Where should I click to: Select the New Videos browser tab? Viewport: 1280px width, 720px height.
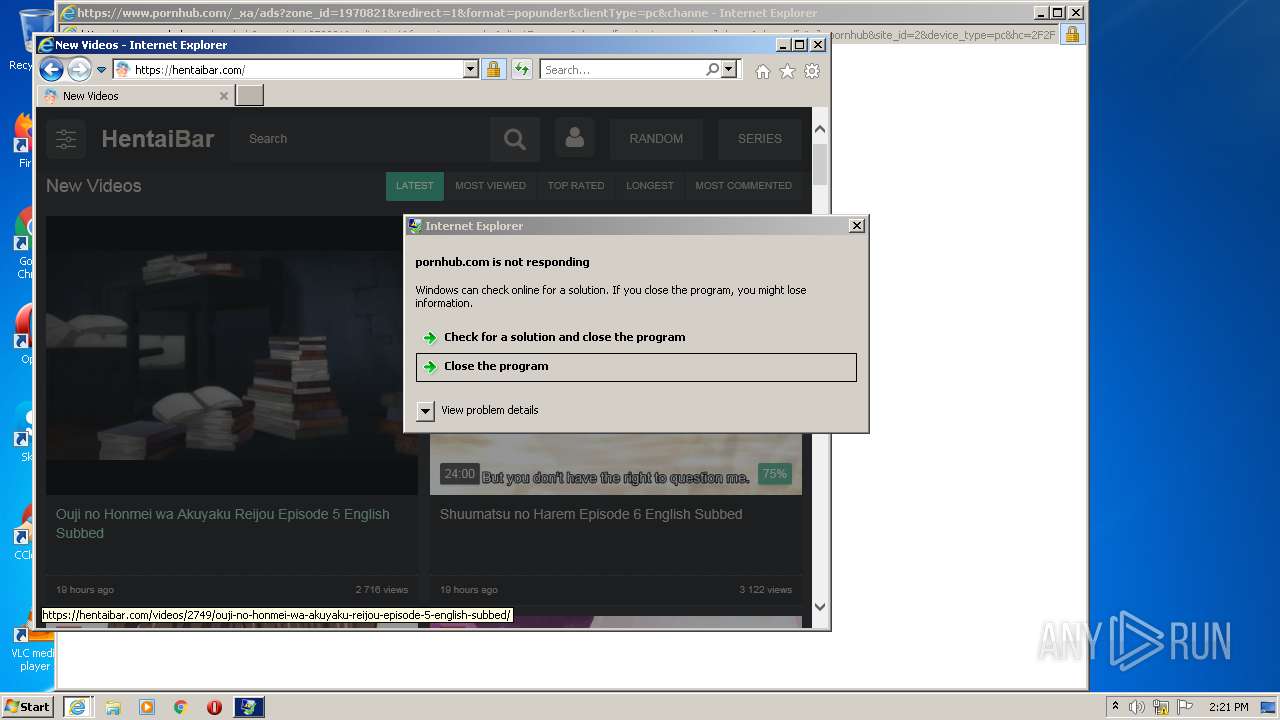[135, 96]
